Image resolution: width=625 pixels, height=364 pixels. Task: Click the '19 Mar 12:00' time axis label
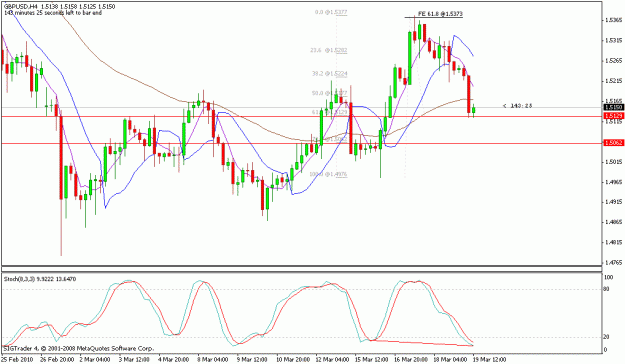(489, 360)
